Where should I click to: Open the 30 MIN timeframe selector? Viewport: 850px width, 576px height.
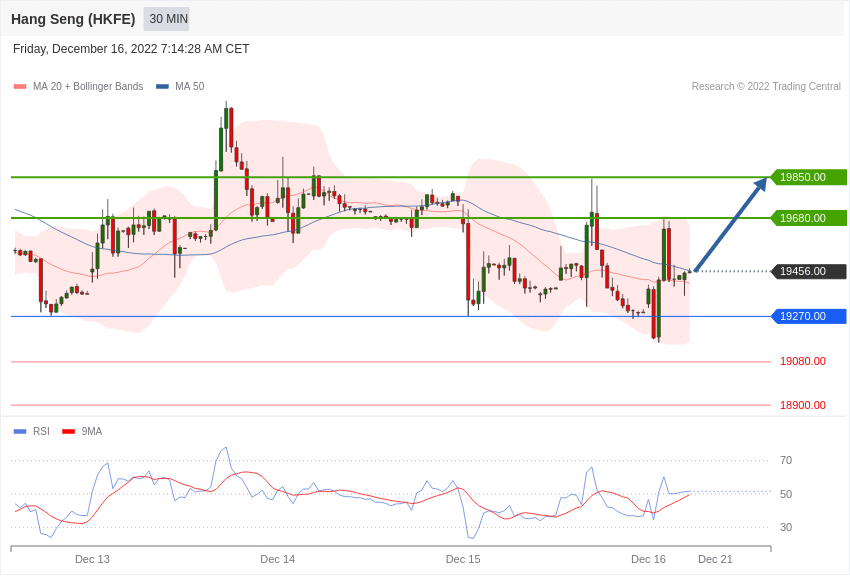click(x=165, y=18)
